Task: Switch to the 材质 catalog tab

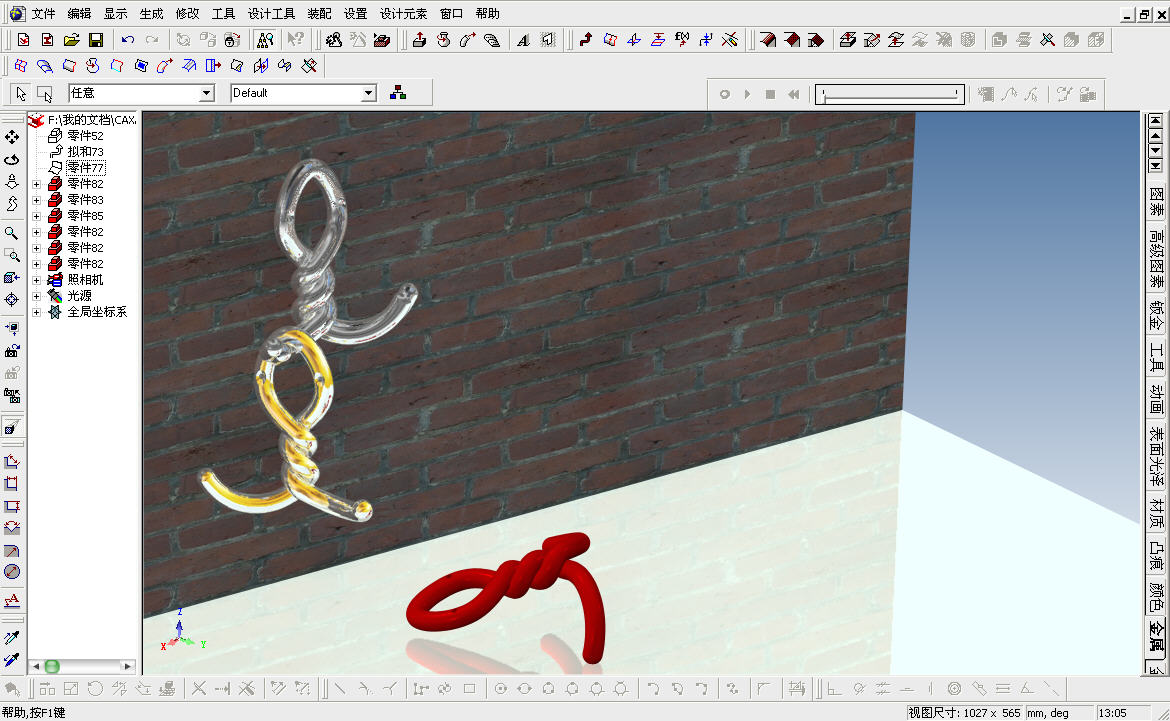Action: [1156, 513]
